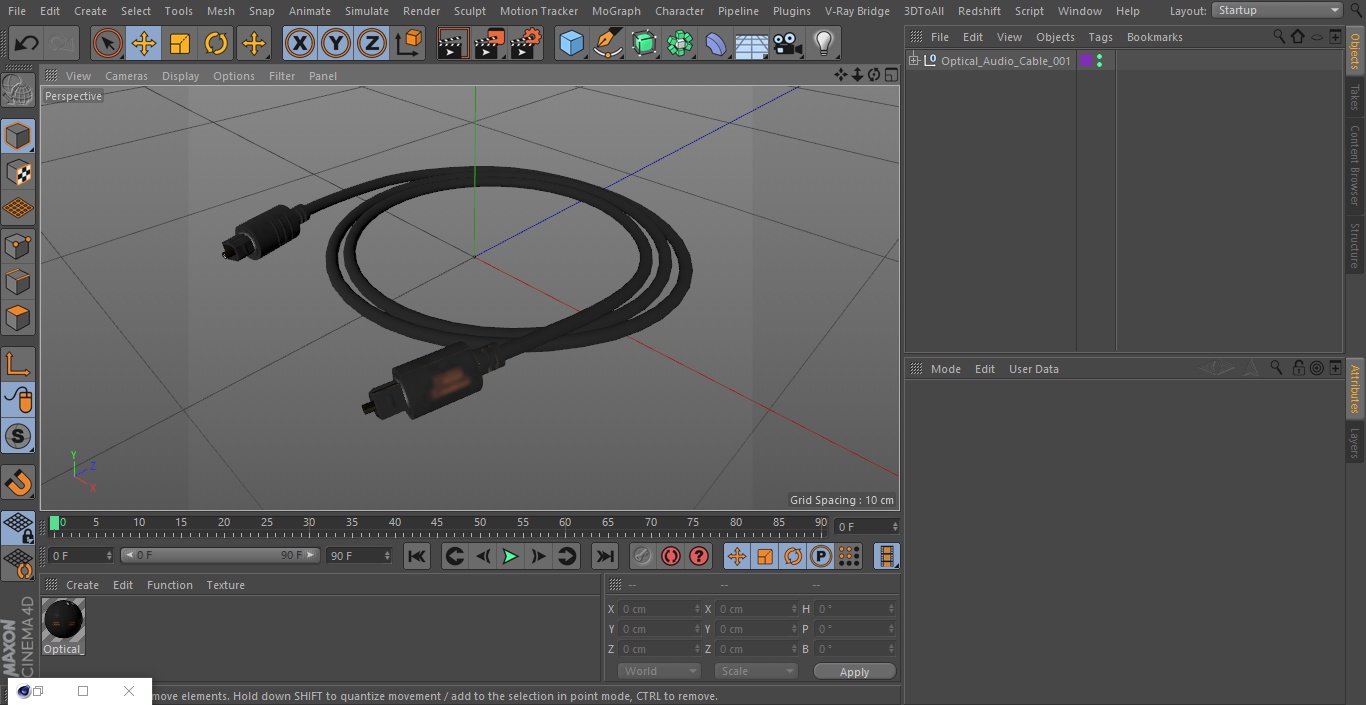The height and width of the screenshot is (705, 1366).
Task: Render to Picture Viewer
Action: 489,43
